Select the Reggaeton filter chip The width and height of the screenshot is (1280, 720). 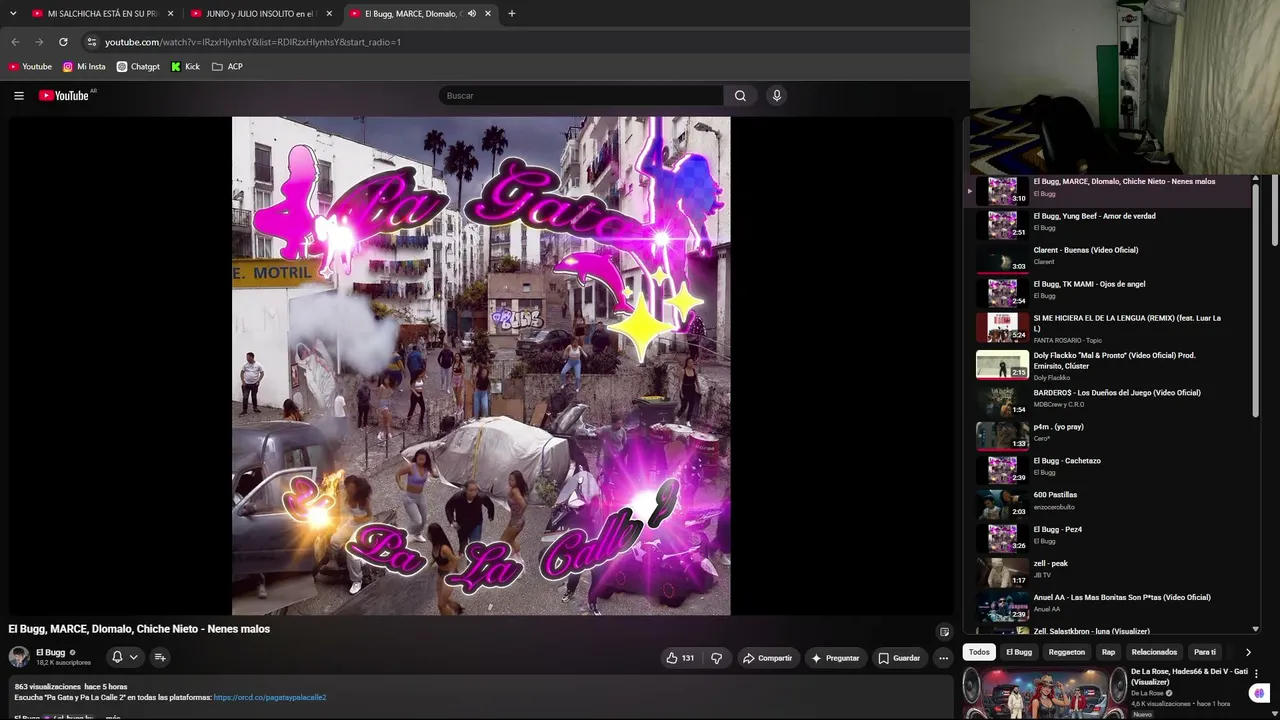[1066, 652]
